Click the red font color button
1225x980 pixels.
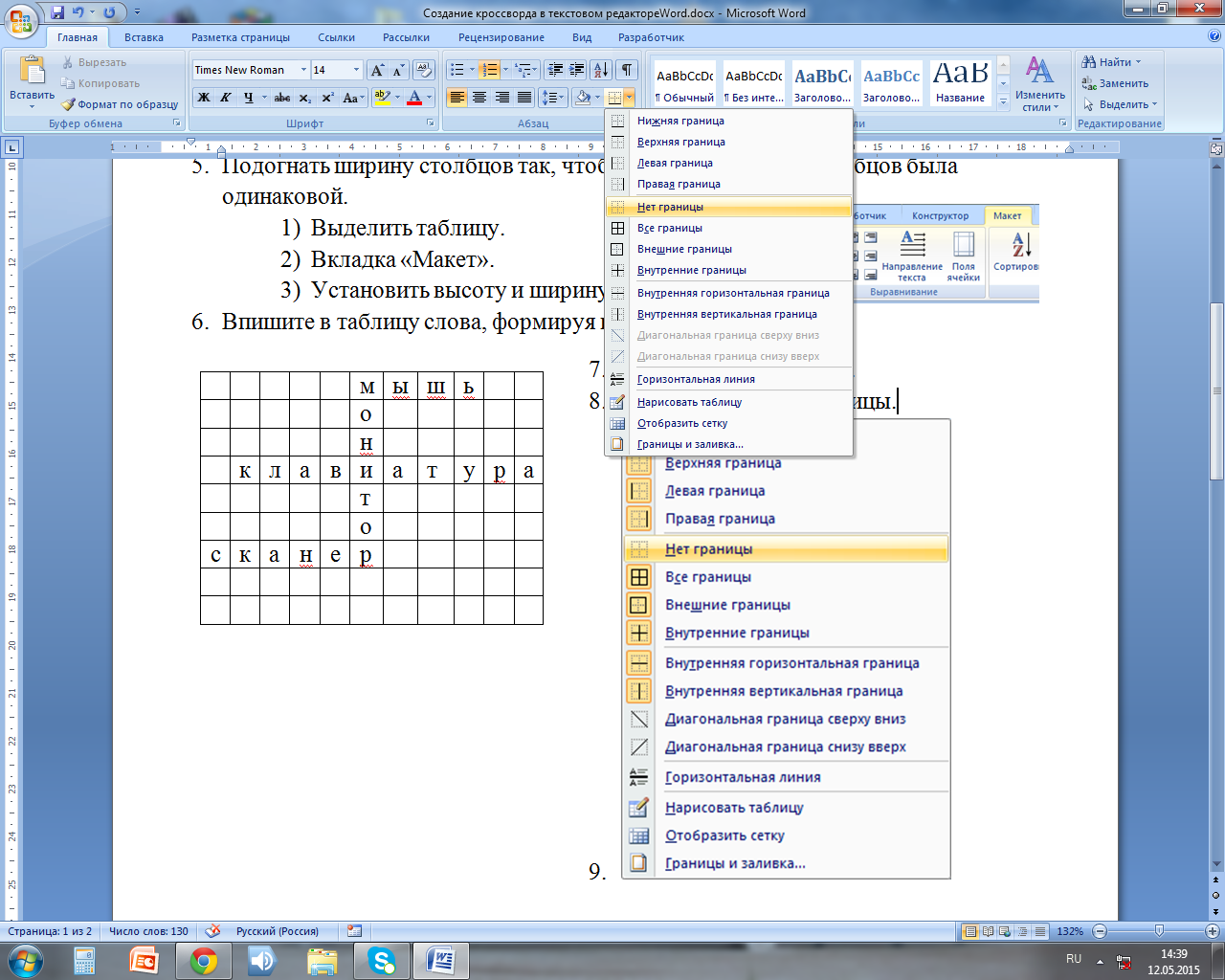pyautogui.click(x=414, y=98)
